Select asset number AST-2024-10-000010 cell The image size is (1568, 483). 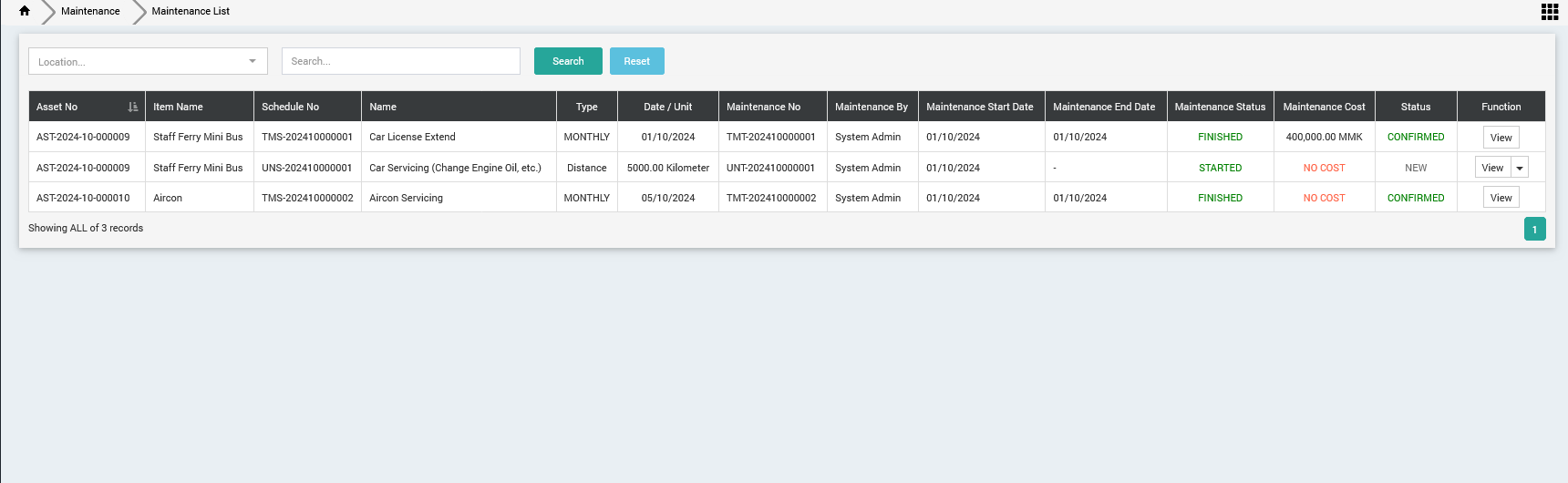(83, 198)
